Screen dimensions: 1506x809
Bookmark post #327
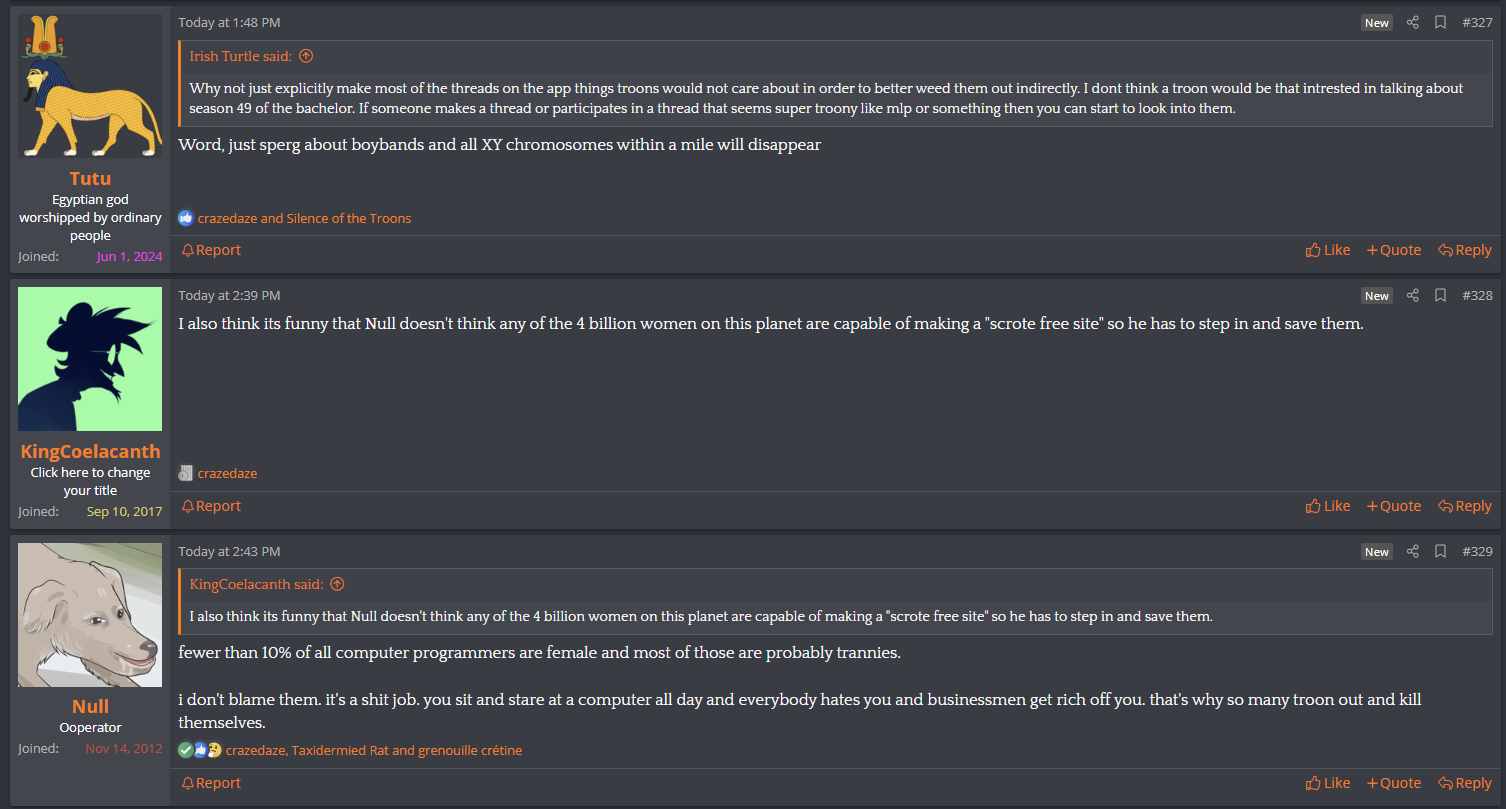[x=1440, y=22]
